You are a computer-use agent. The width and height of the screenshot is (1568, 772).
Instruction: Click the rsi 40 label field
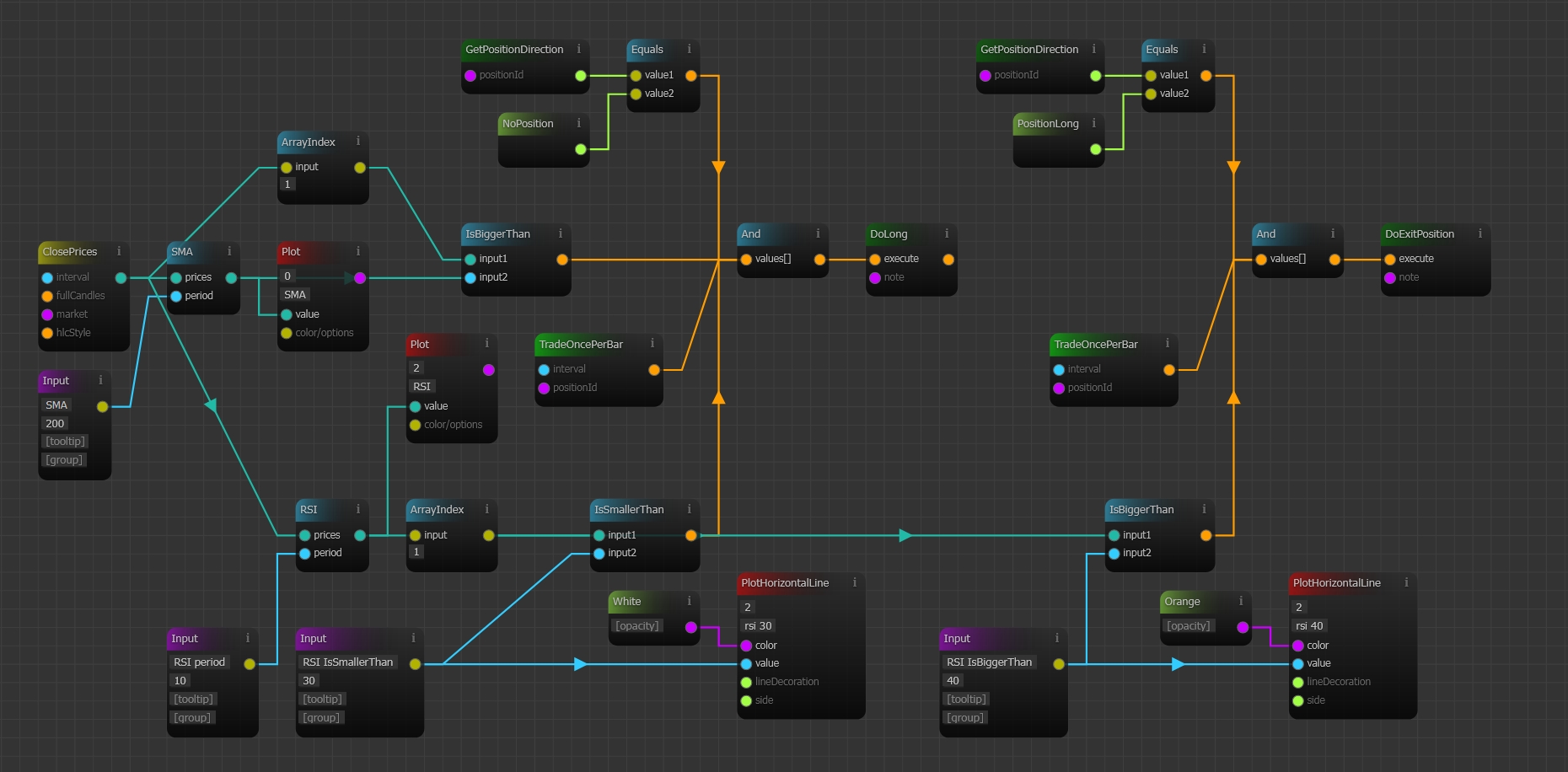point(1309,625)
